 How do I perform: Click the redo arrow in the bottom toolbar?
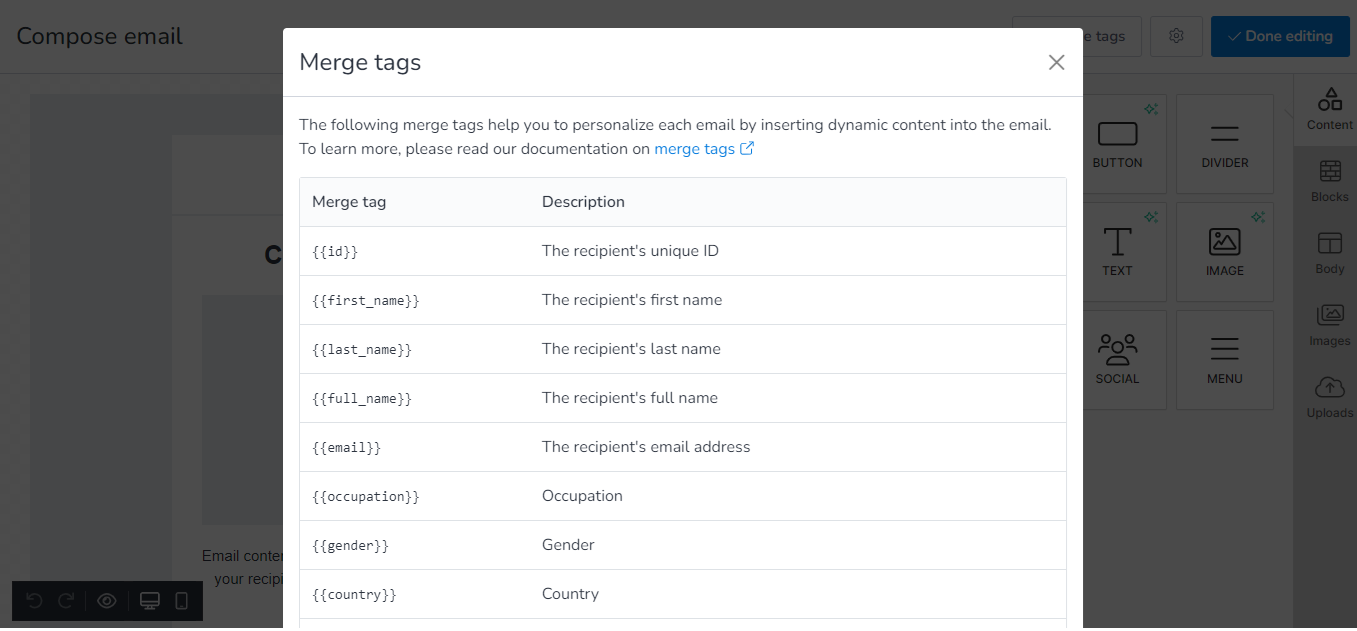pyautogui.click(x=66, y=600)
